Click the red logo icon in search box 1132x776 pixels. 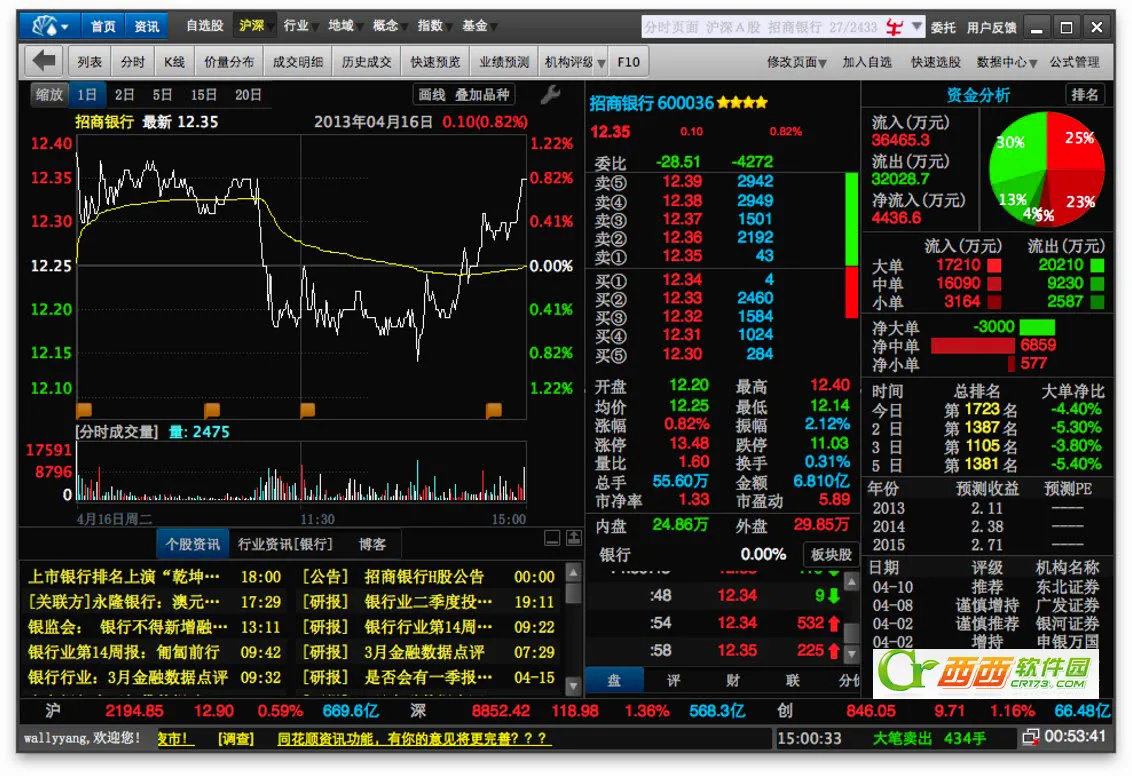click(894, 27)
